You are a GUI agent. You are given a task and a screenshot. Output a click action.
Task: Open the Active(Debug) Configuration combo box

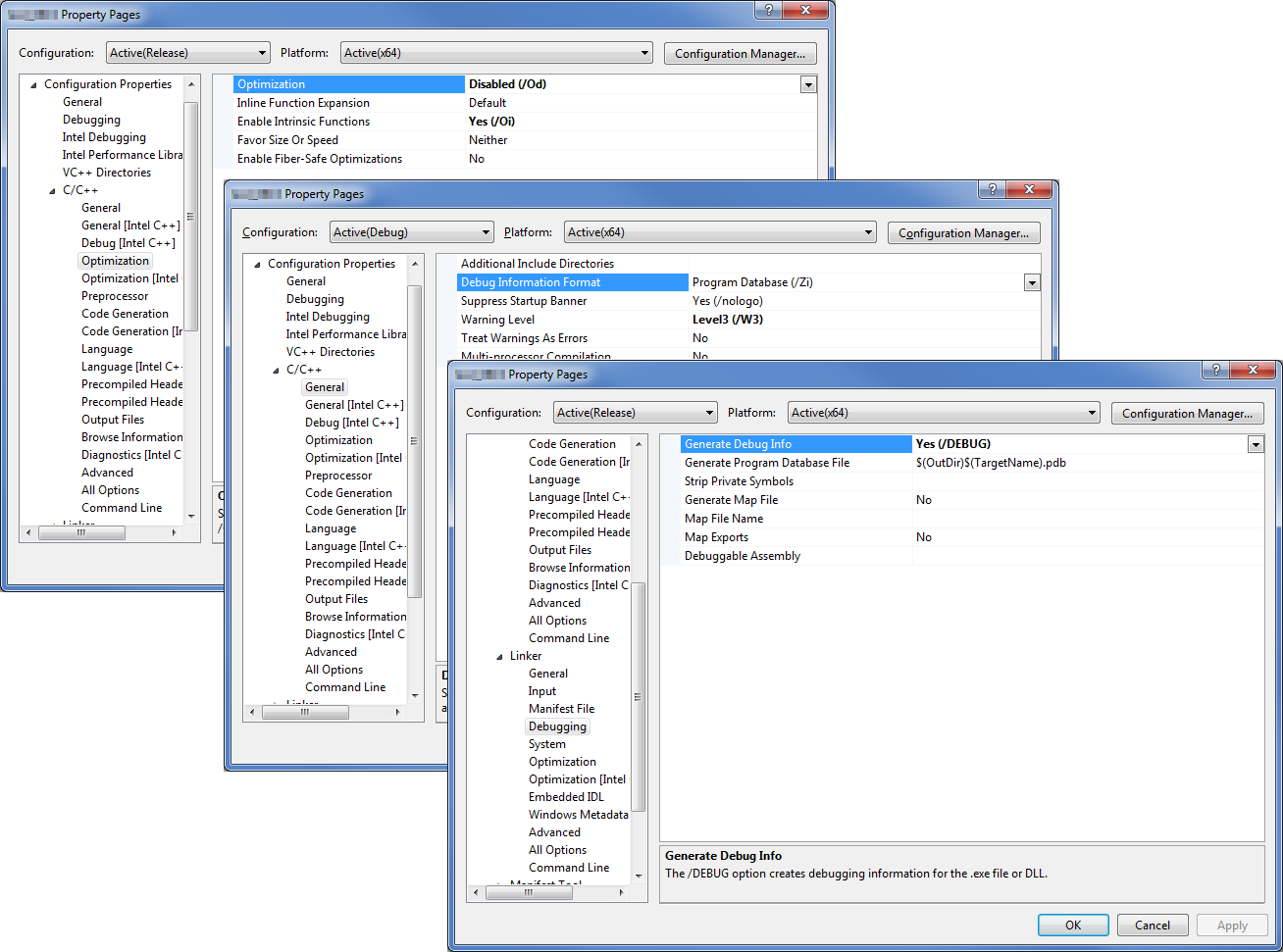[x=411, y=232]
